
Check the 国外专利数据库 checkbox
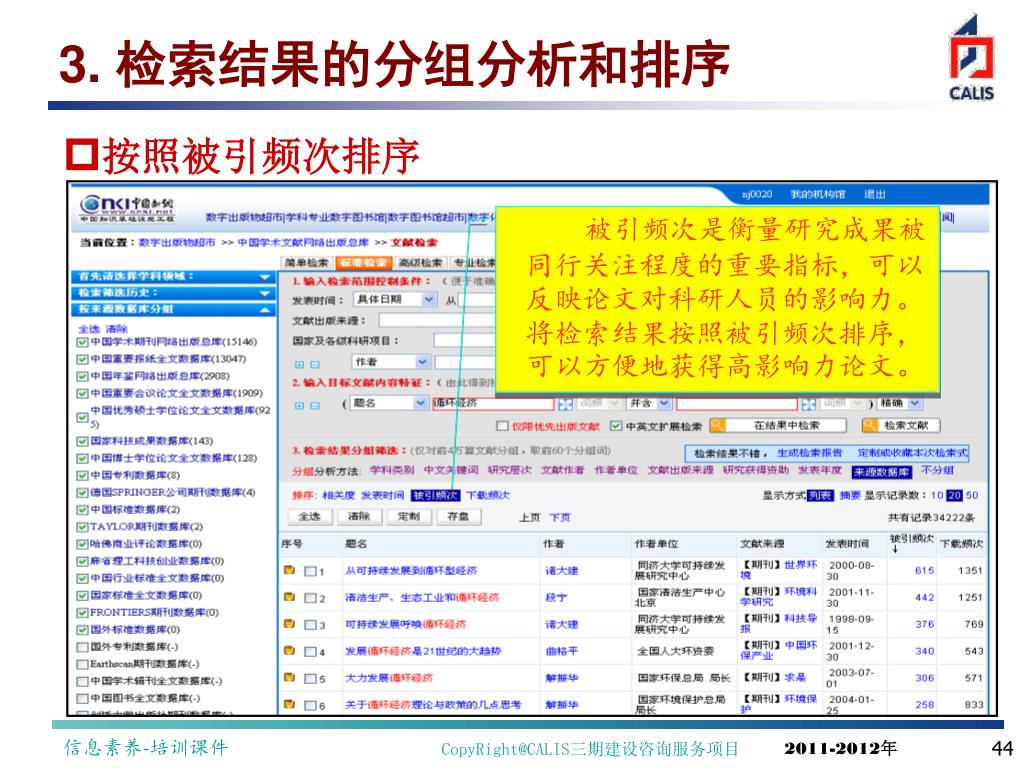[x=82, y=647]
